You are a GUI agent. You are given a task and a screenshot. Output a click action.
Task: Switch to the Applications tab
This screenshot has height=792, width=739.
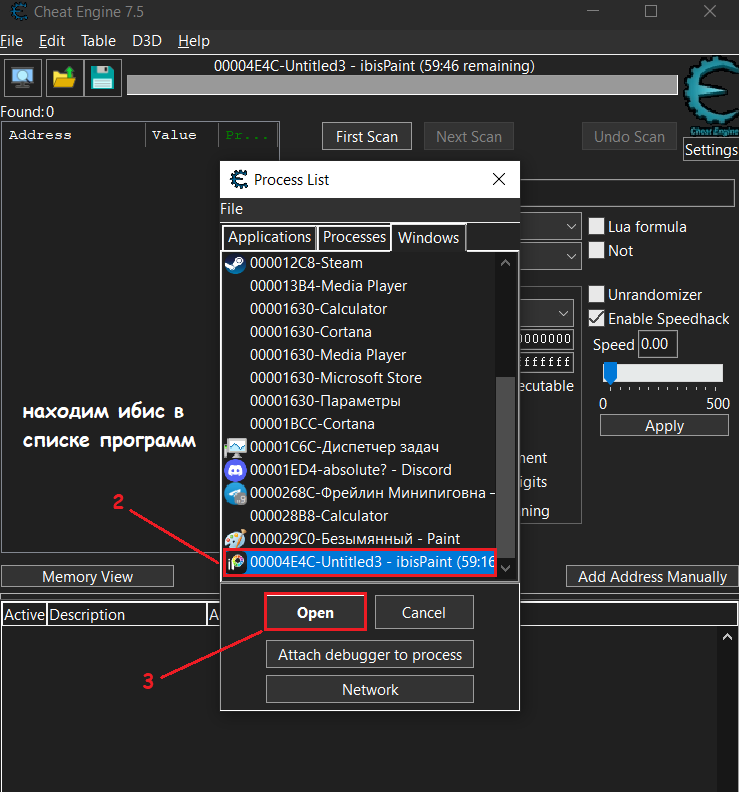[269, 237]
